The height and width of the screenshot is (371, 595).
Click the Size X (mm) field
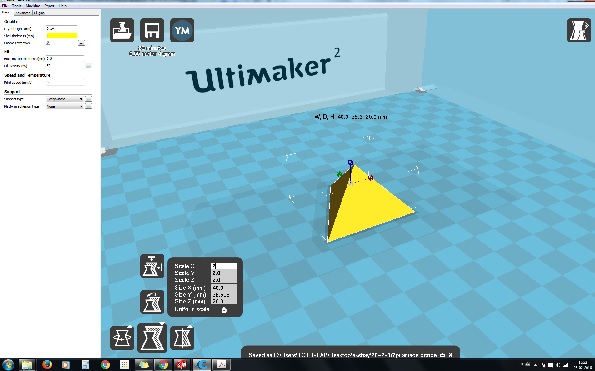click(224, 288)
